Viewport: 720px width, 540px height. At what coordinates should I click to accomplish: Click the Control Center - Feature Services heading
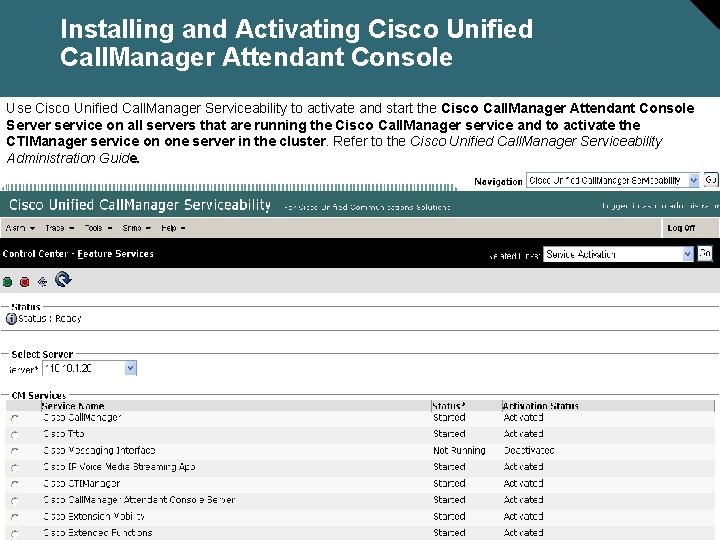78,253
